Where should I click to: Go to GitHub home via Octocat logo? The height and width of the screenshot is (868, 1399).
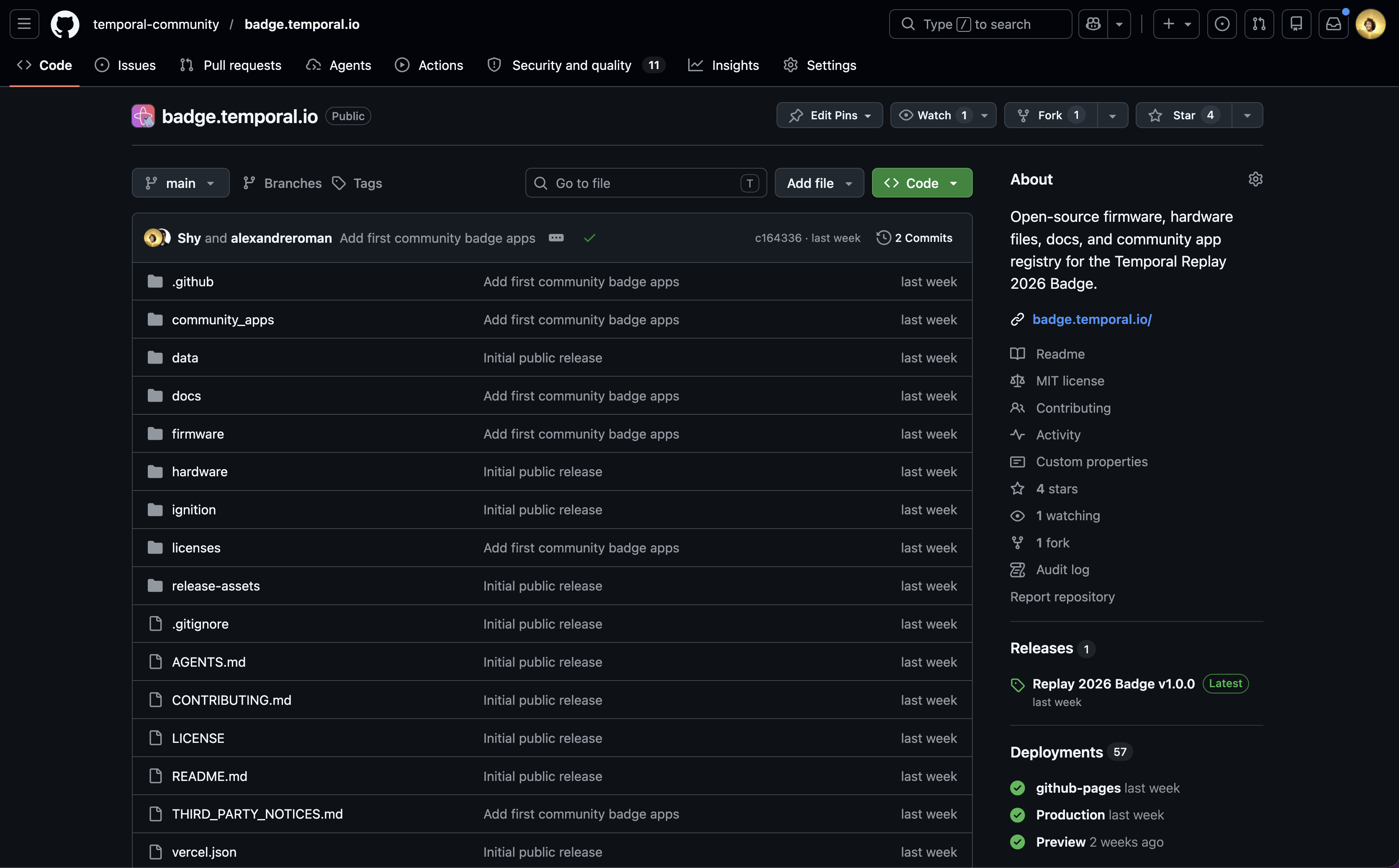point(65,24)
